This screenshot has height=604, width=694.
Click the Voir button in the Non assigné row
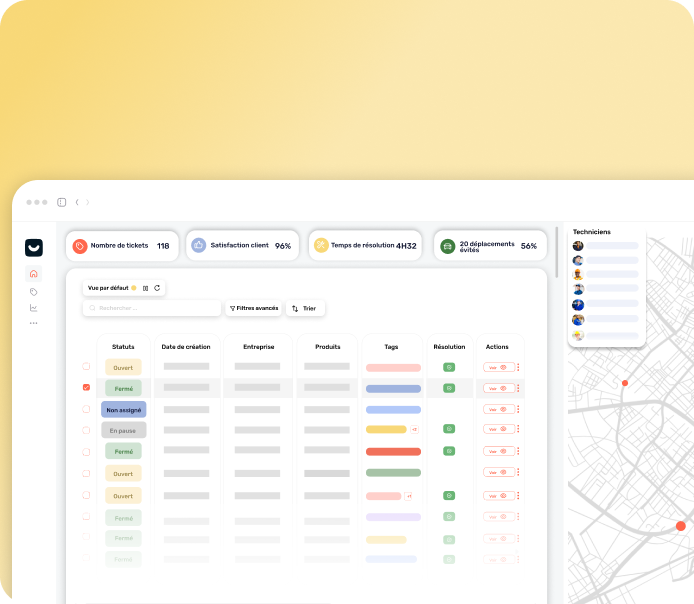coord(499,409)
